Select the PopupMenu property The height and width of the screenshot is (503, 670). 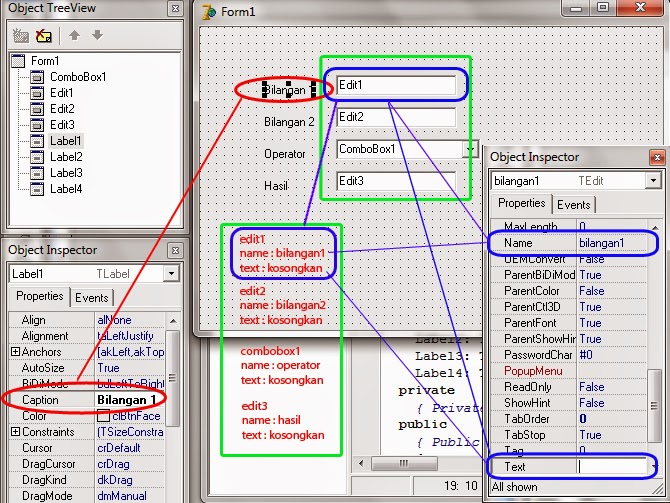click(x=533, y=371)
